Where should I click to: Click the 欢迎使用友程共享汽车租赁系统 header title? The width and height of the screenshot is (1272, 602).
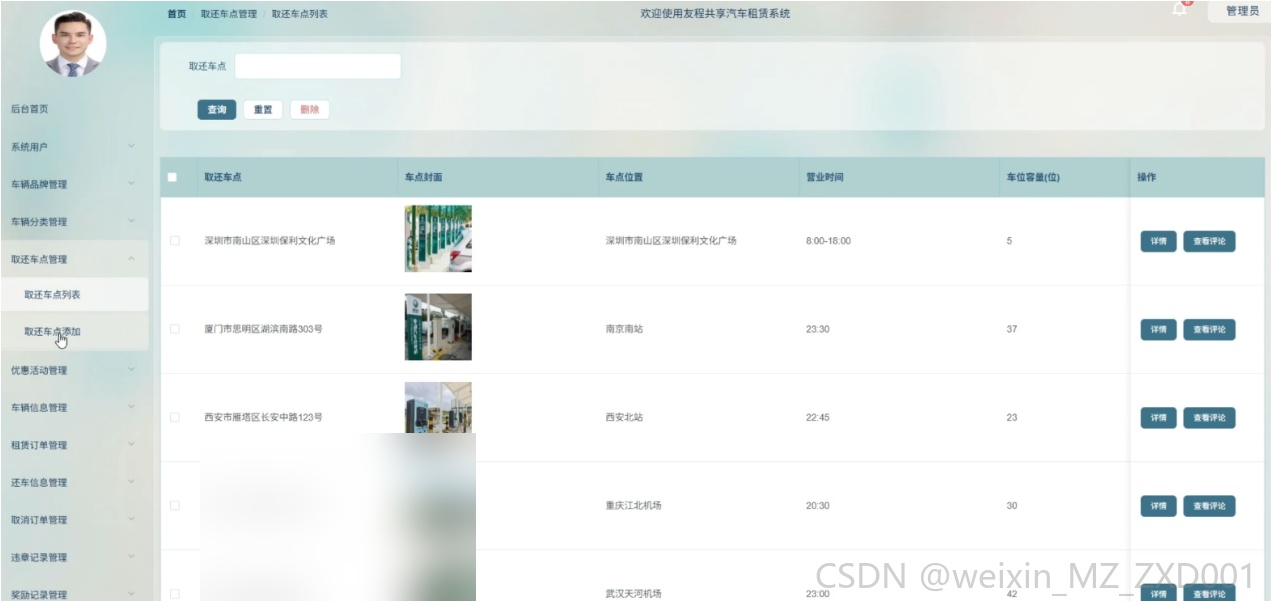pyautogui.click(x=715, y=14)
